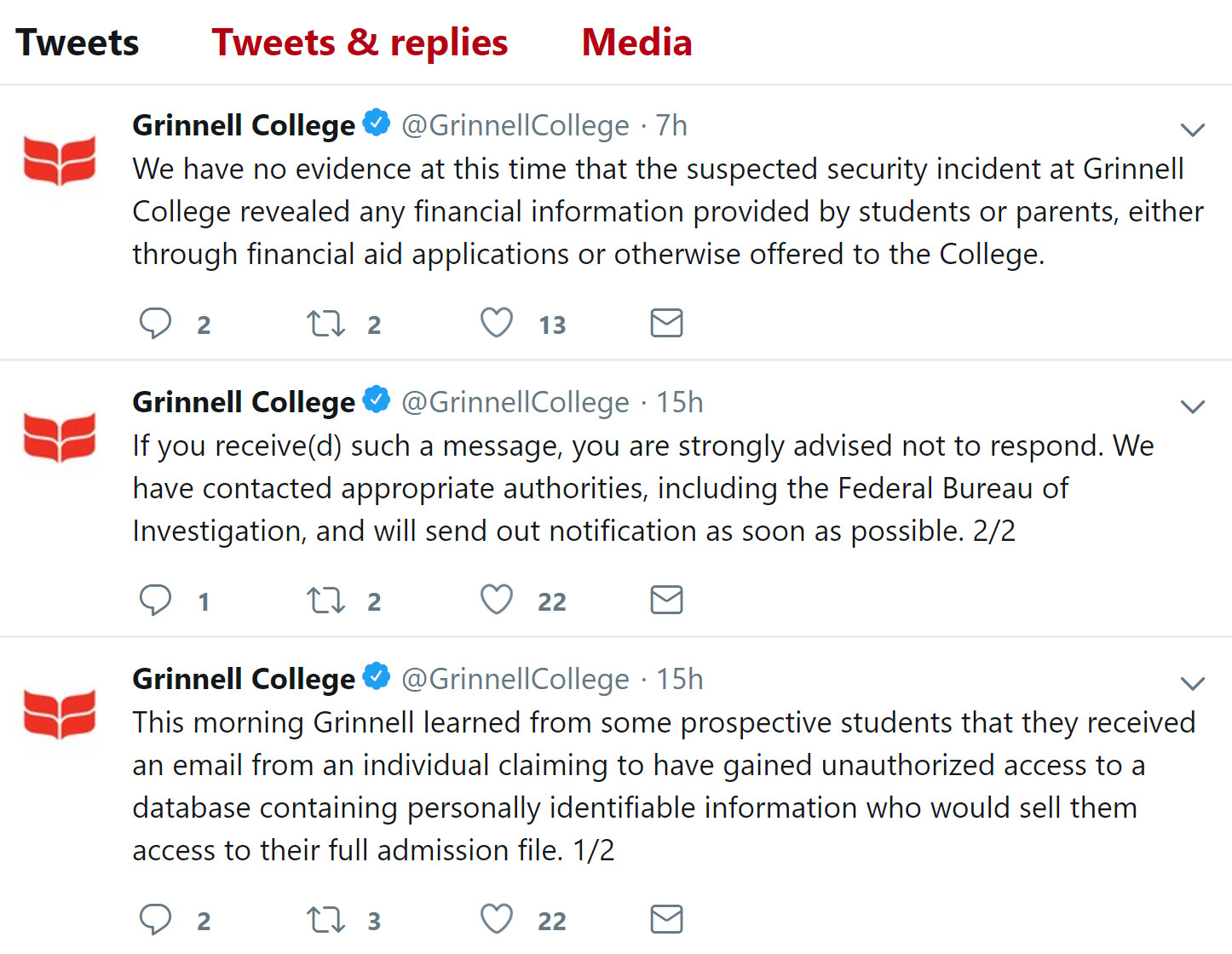Retweet the Federal Bureau of Investigation tweet
Viewport: 1232px width, 954px height.
click(x=325, y=601)
